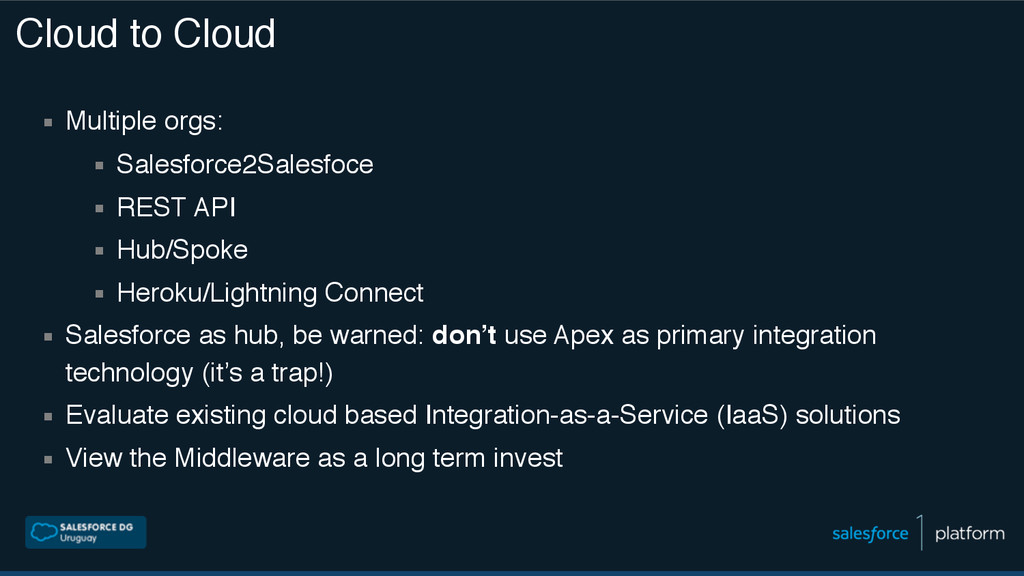Click the square bullet before REST API
This screenshot has height=576, width=1024.
click(x=99, y=208)
